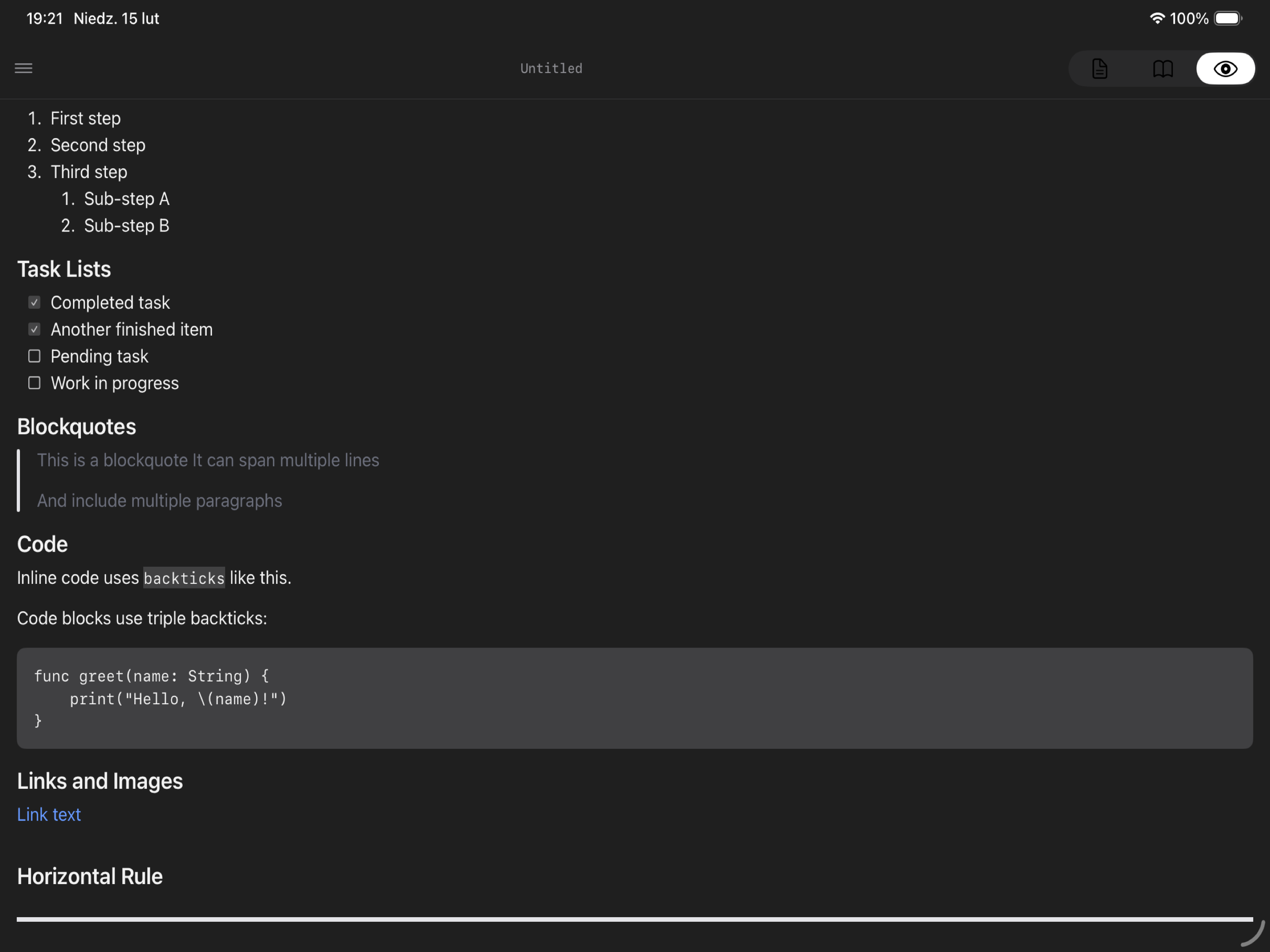This screenshot has height=952, width=1270.
Task: Click the 100% battery percentage
Action: (1189, 19)
